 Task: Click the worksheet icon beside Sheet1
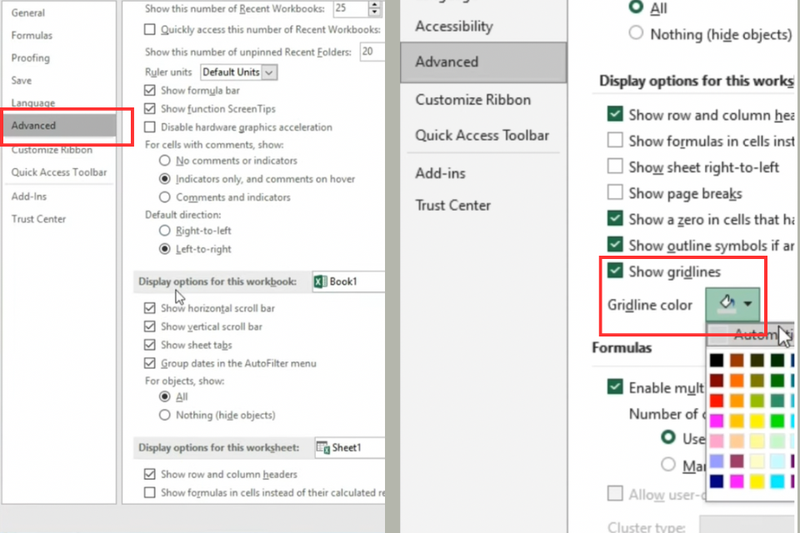coord(323,448)
